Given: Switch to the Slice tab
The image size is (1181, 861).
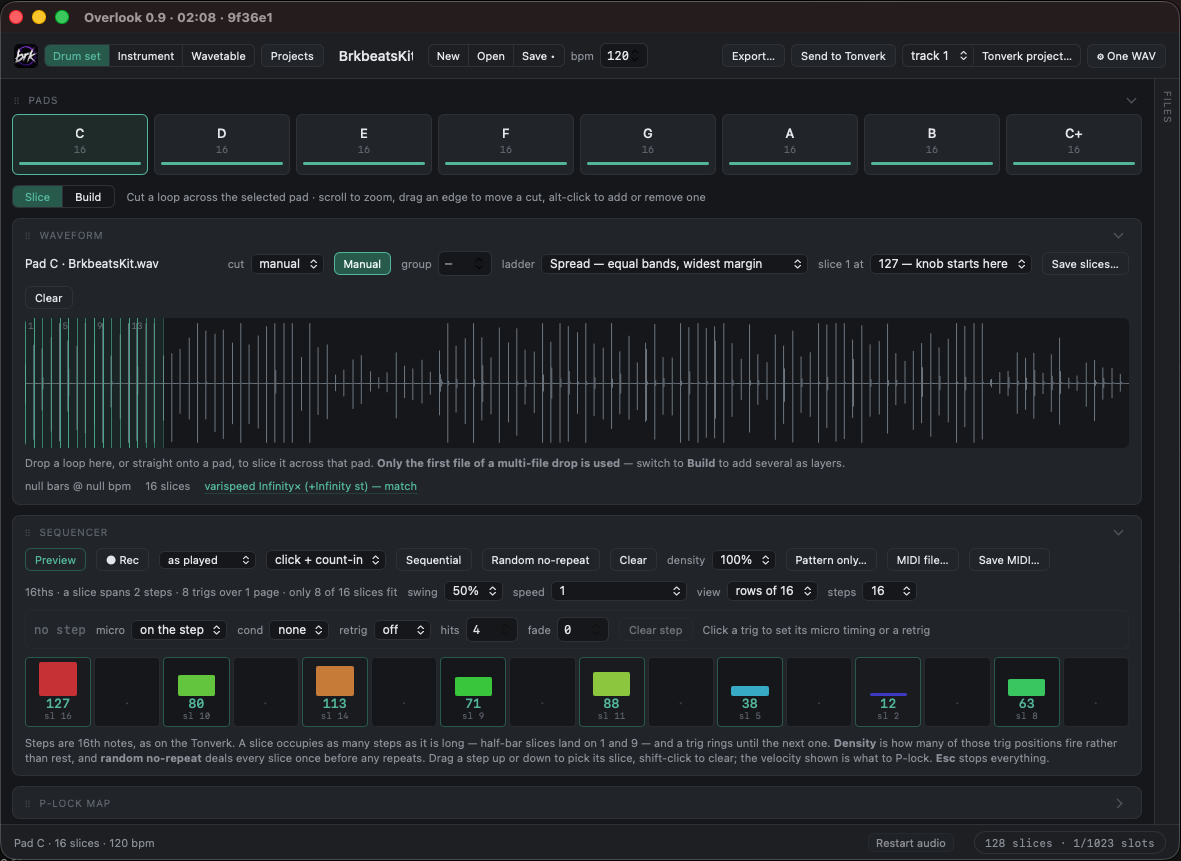Looking at the screenshot, I should tap(38, 197).
